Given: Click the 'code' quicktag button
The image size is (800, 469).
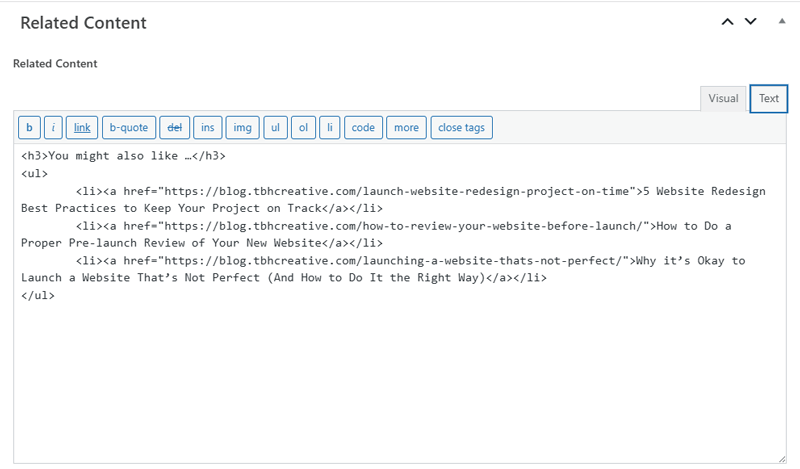Looking at the screenshot, I should (x=363, y=128).
